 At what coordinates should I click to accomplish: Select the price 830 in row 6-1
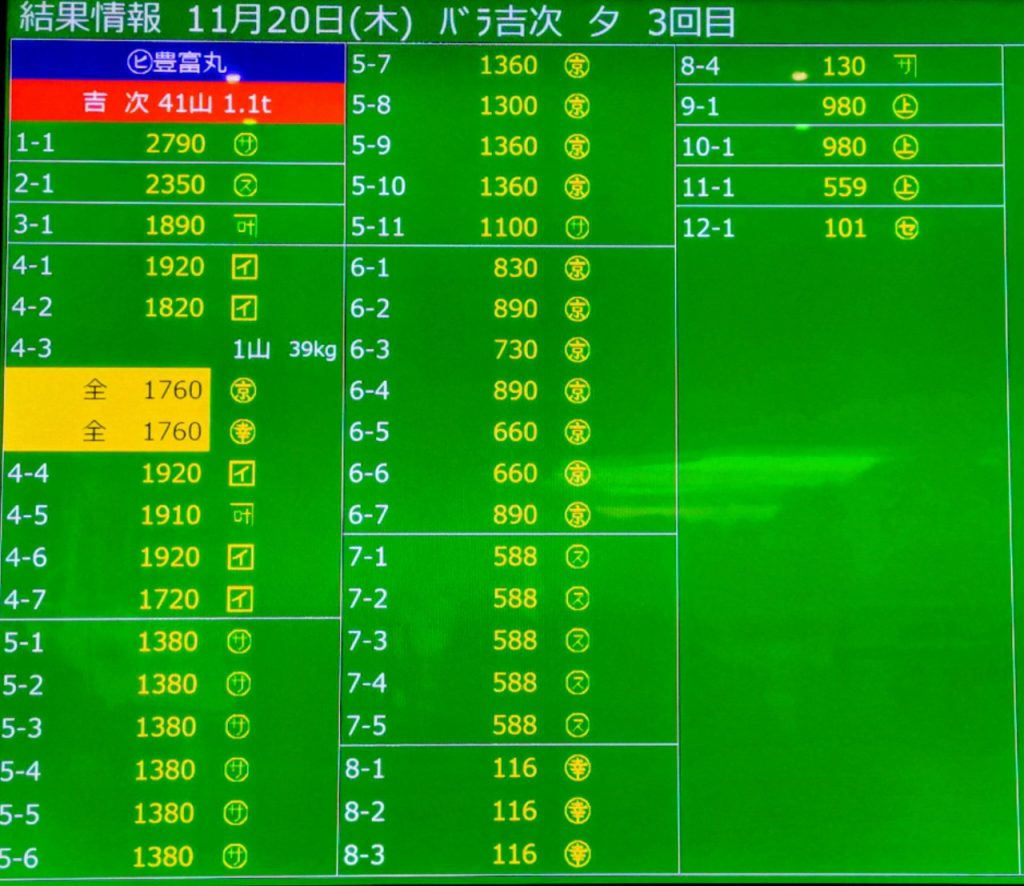515,268
